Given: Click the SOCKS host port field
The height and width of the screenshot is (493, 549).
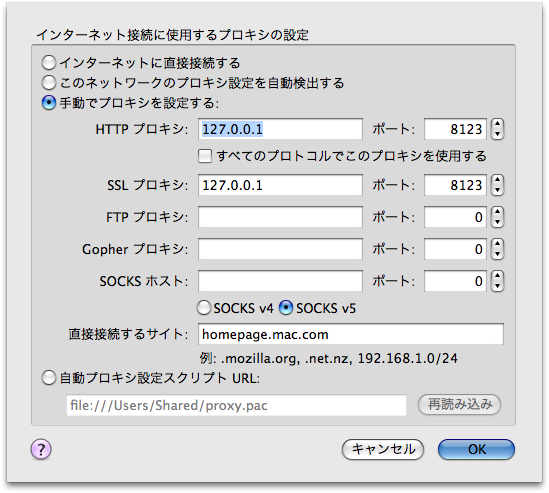Looking at the screenshot, I should coord(455,281).
